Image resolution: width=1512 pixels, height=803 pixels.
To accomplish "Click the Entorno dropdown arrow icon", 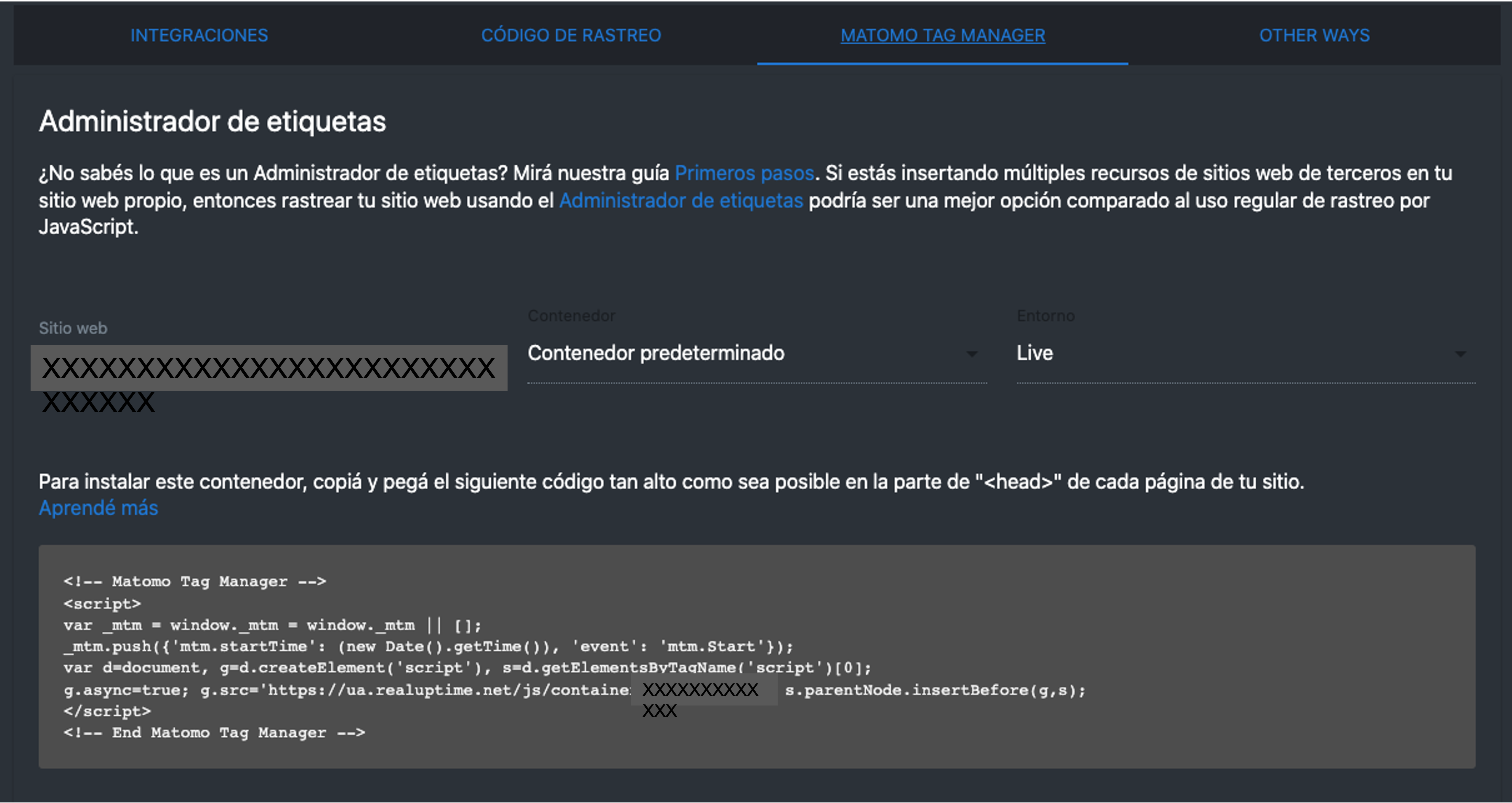I will click(x=1460, y=354).
